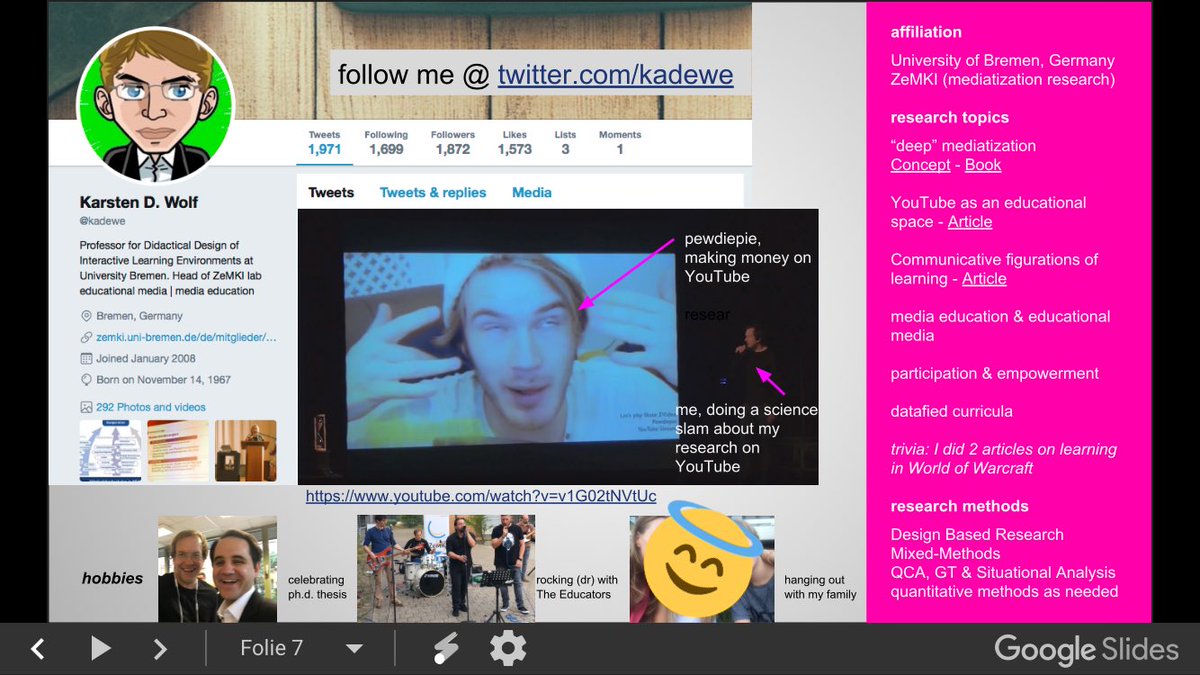Switch to the Media tab
This screenshot has height=675, width=1200.
[x=532, y=192]
